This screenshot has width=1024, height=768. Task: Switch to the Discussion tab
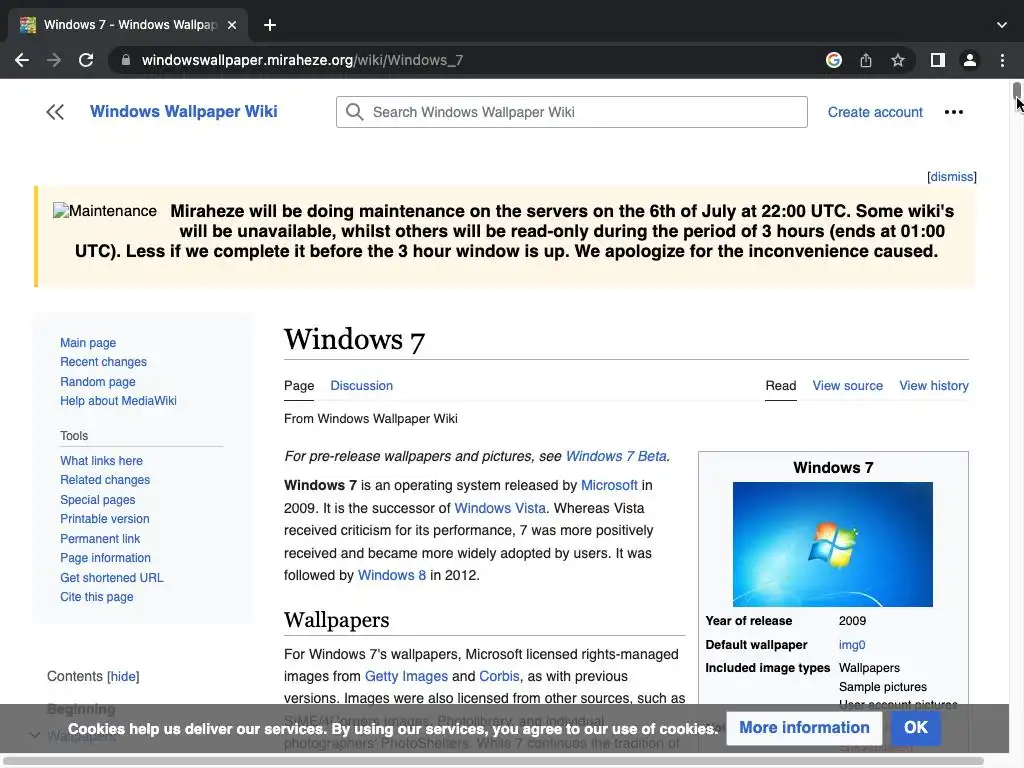(361, 386)
